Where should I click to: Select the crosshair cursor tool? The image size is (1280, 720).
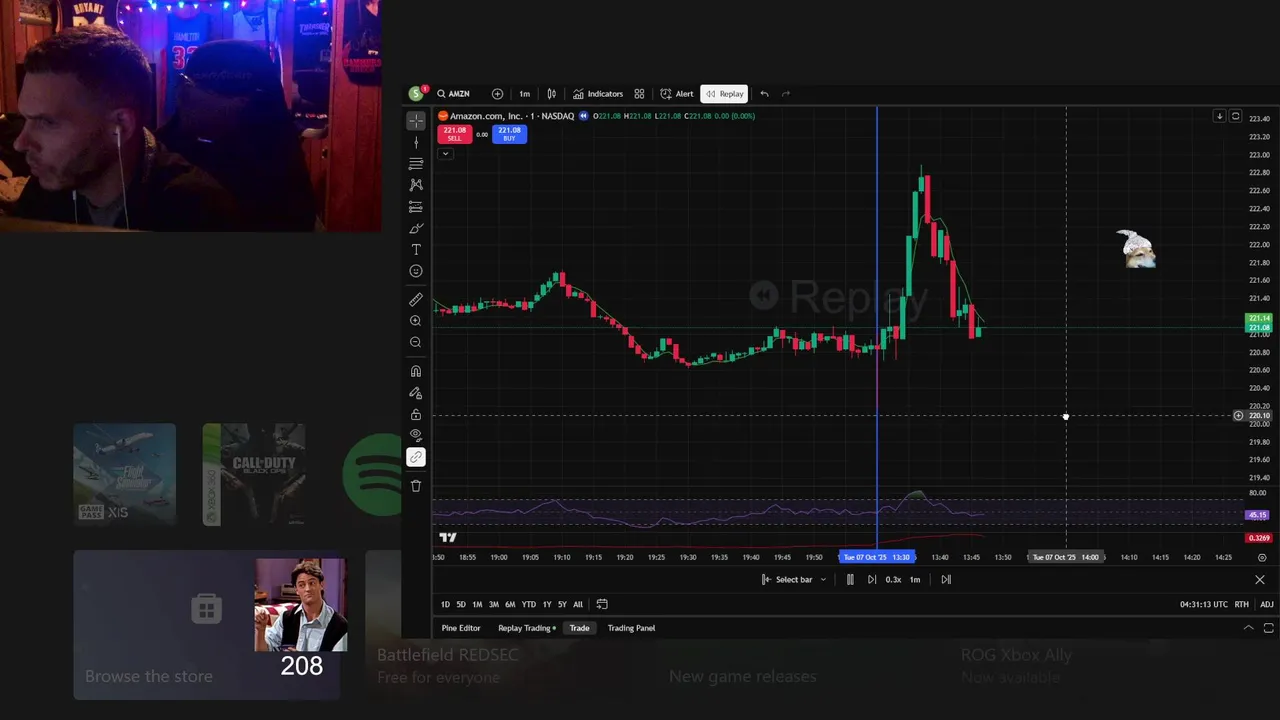416,120
